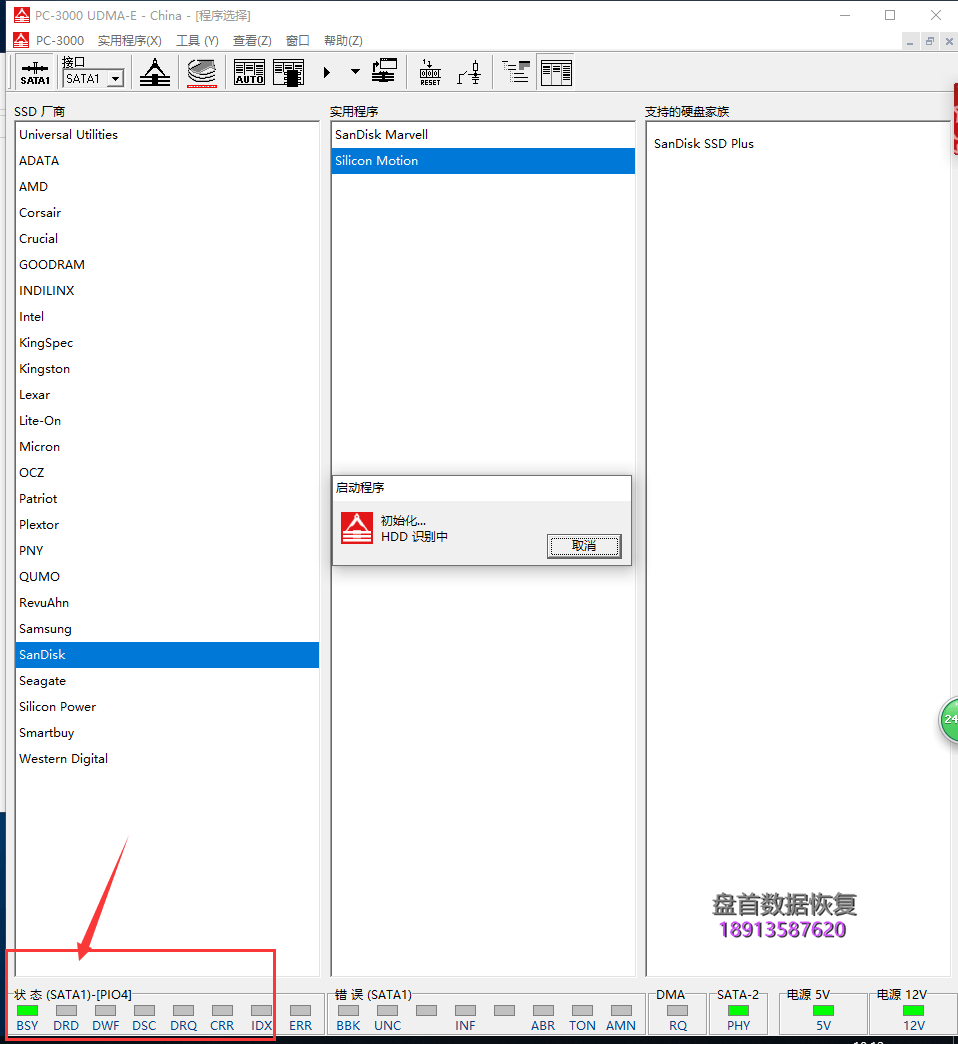Choose Crucial from the vendor list
This screenshot has width=958, height=1044.
click(x=167, y=238)
